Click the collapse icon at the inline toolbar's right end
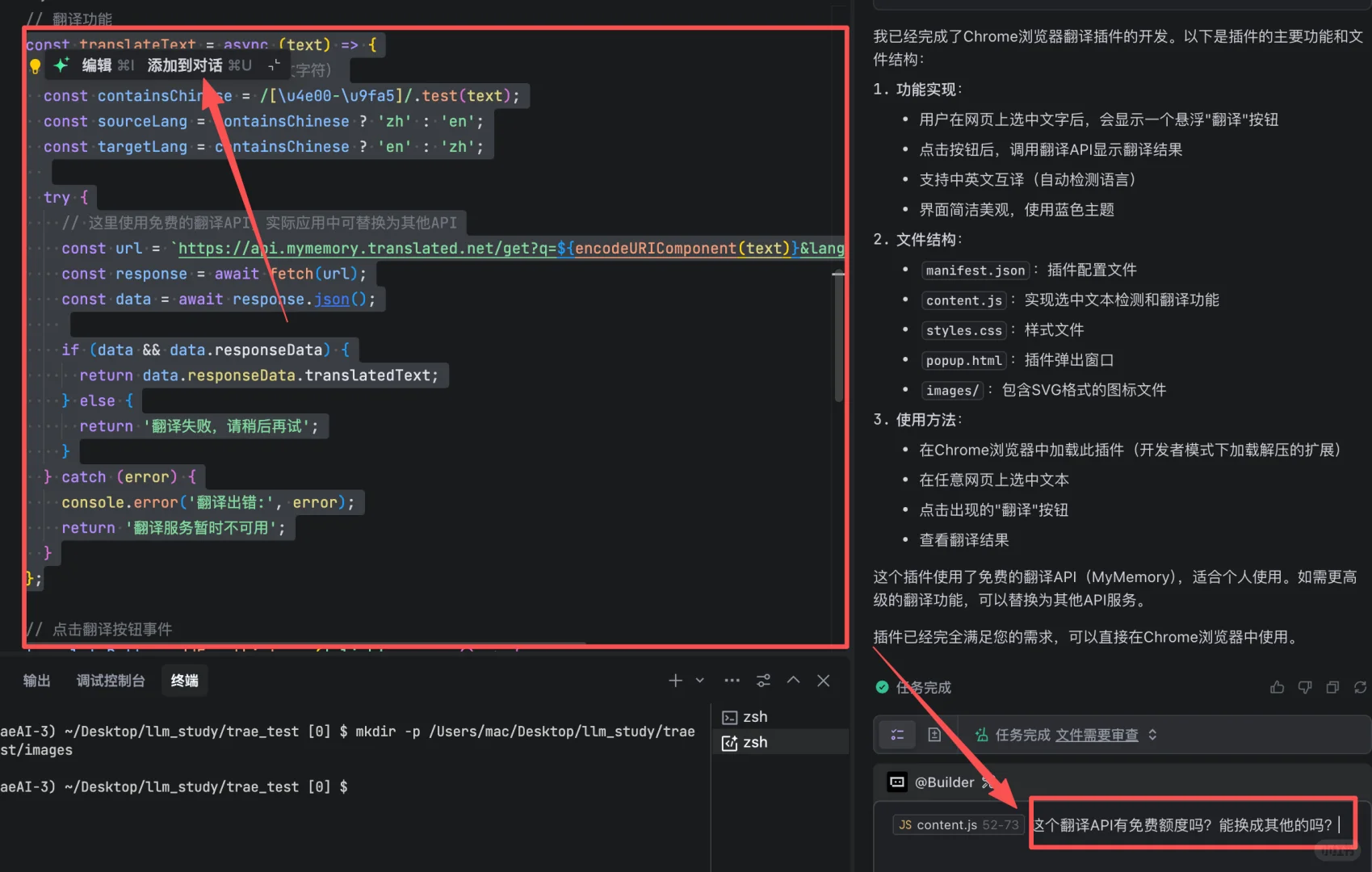The image size is (1372, 872). click(274, 65)
